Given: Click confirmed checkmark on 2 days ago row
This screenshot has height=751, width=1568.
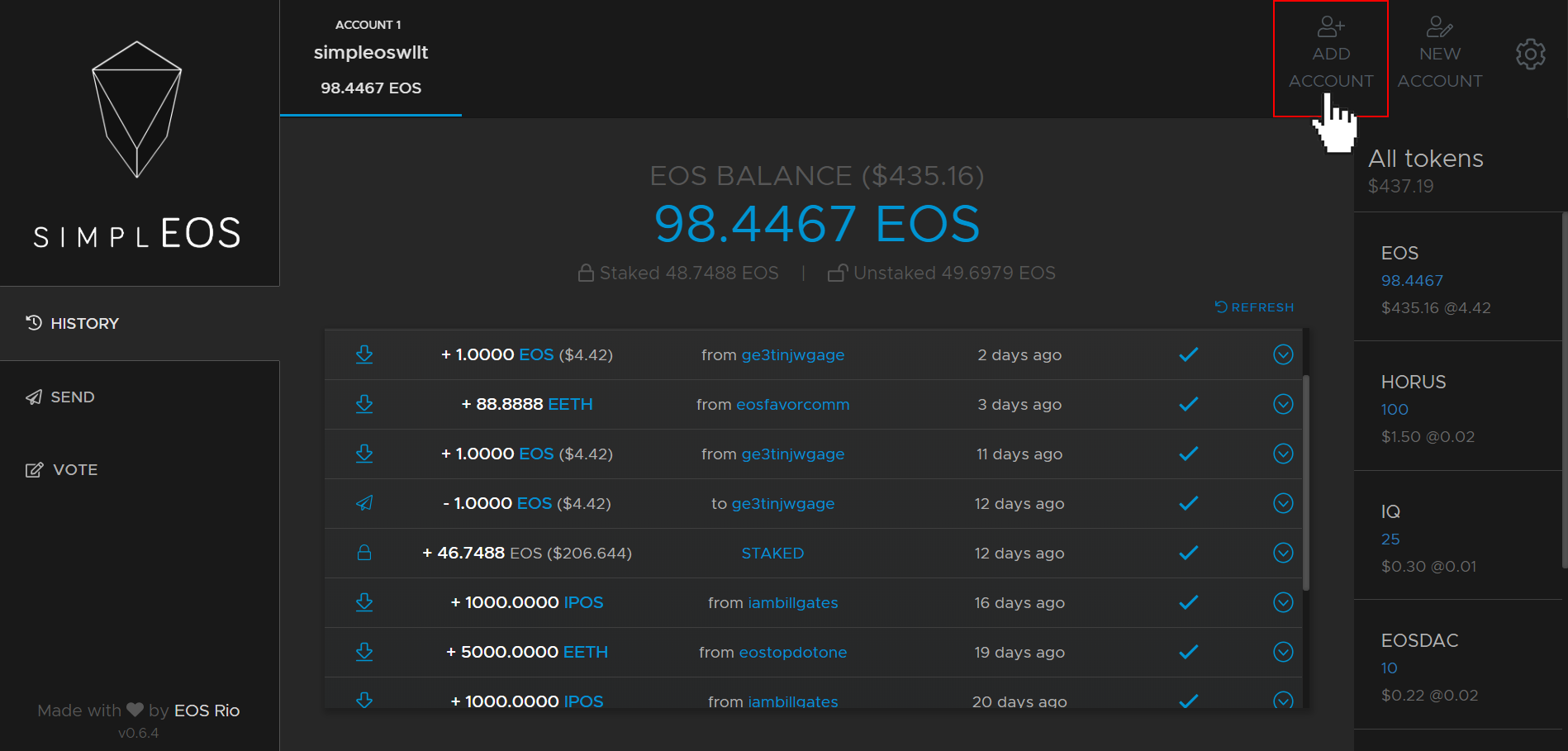Looking at the screenshot, I should point(1189,354).
